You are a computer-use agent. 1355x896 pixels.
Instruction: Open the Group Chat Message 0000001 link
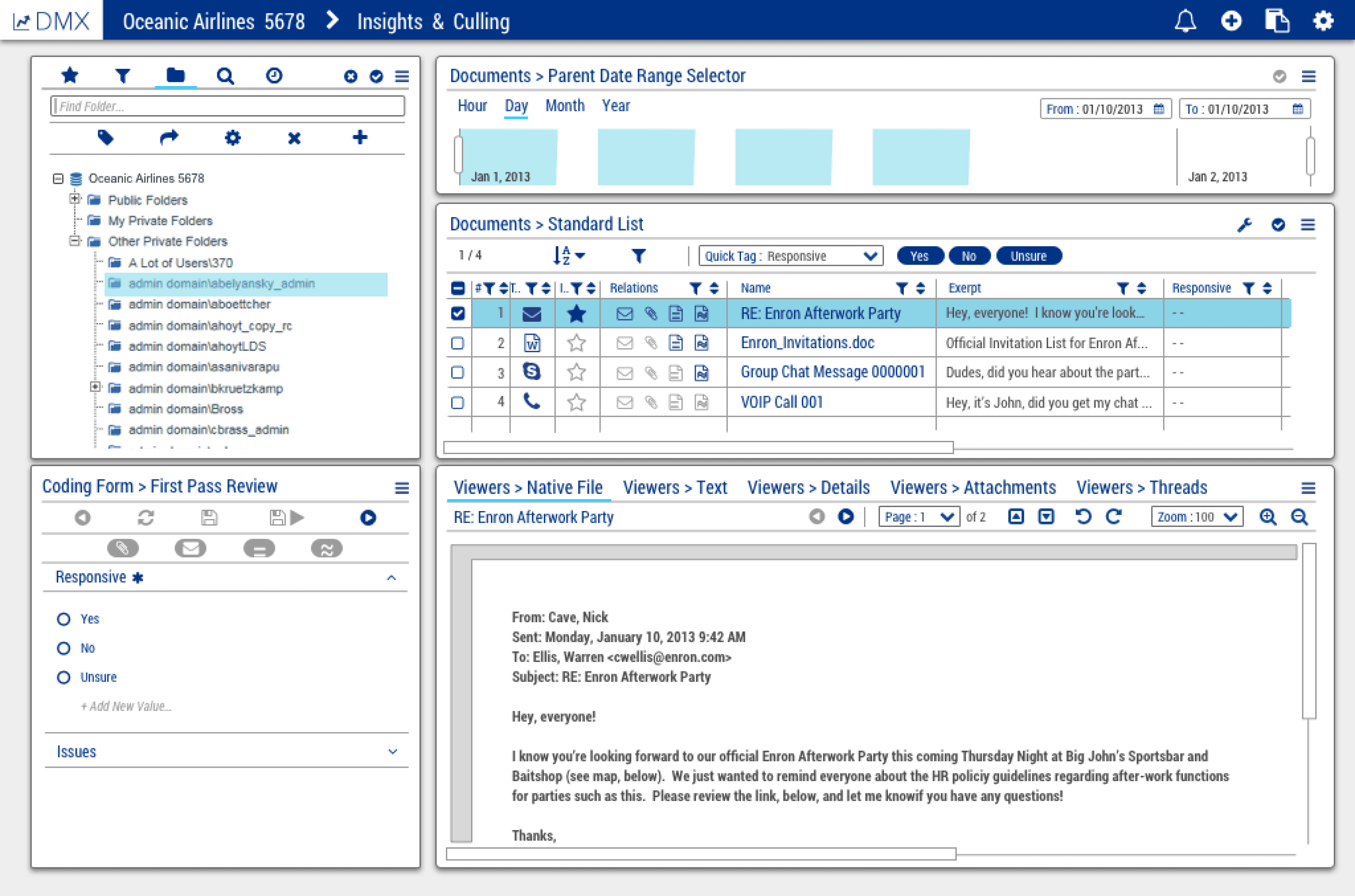coord(832,372)
